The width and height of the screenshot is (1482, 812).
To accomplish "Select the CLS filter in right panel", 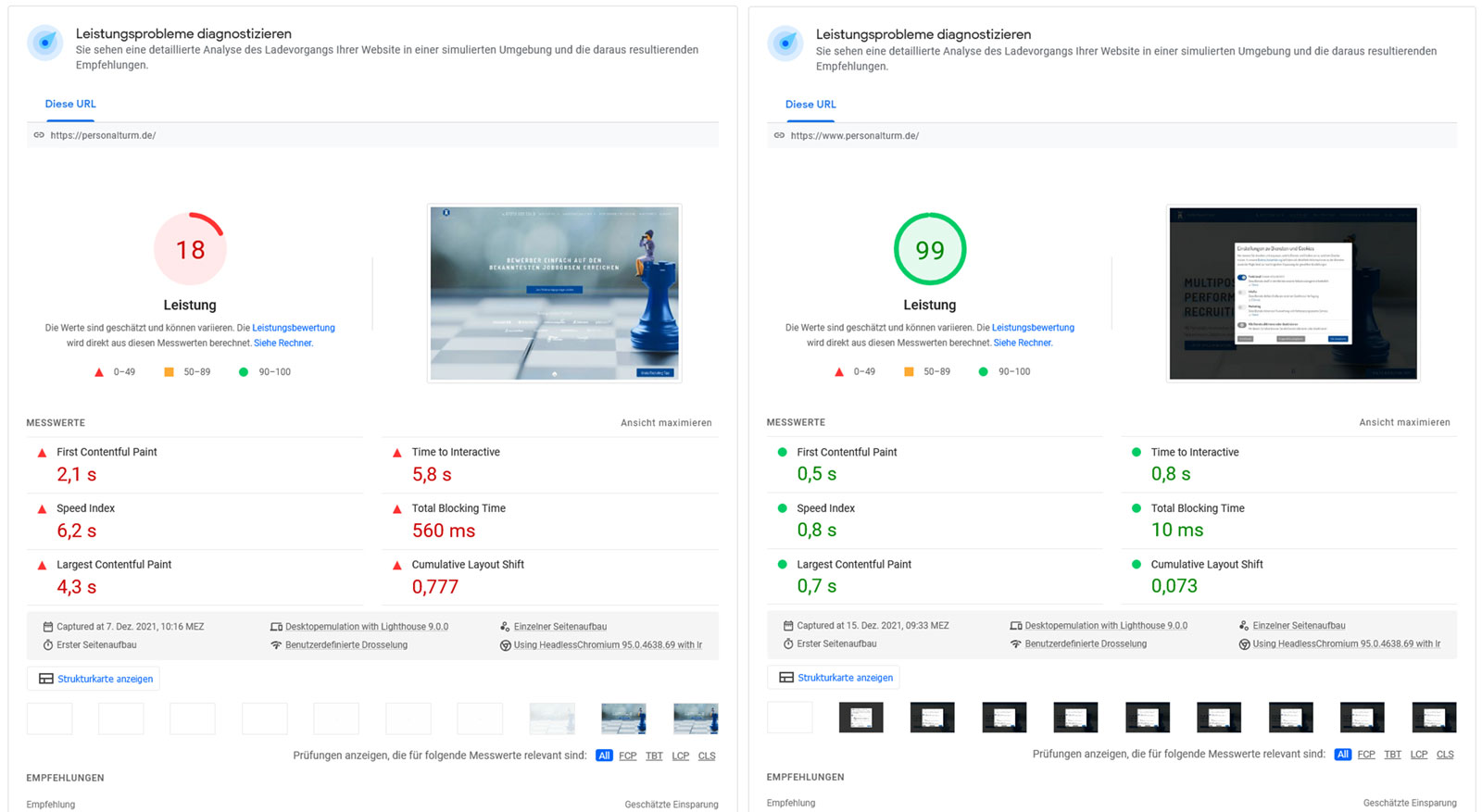I will (1445, 755).
